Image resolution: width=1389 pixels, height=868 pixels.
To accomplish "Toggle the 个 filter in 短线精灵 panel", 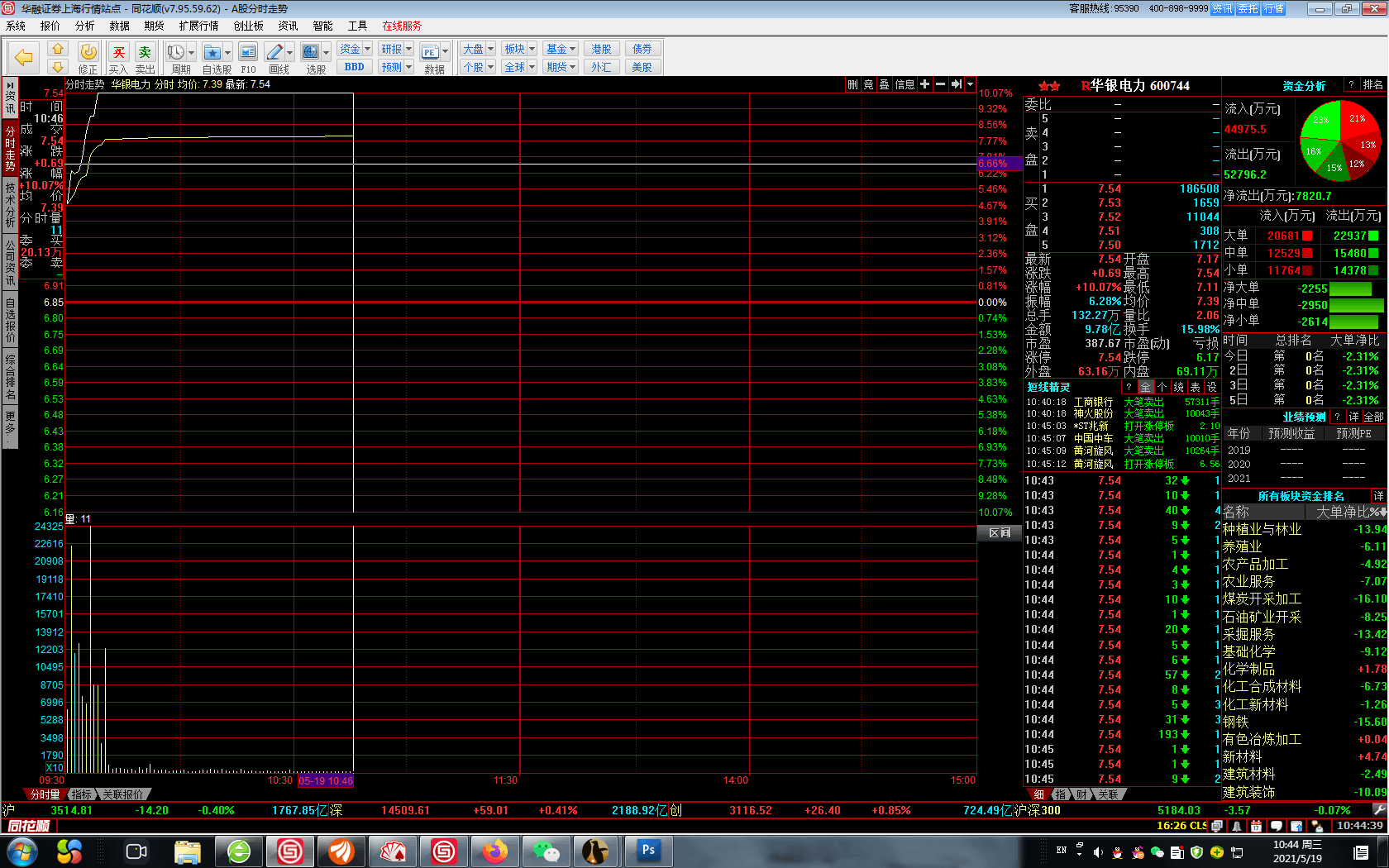I will coord(1162,387).
